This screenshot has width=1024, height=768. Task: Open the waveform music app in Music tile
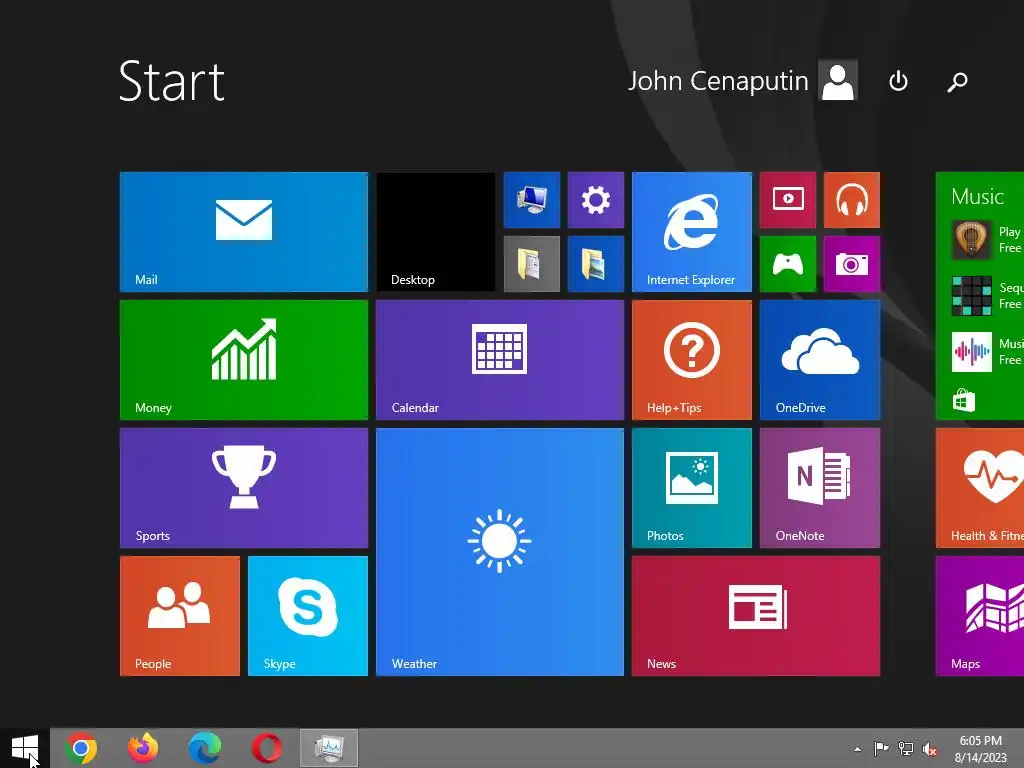(971, 352)
